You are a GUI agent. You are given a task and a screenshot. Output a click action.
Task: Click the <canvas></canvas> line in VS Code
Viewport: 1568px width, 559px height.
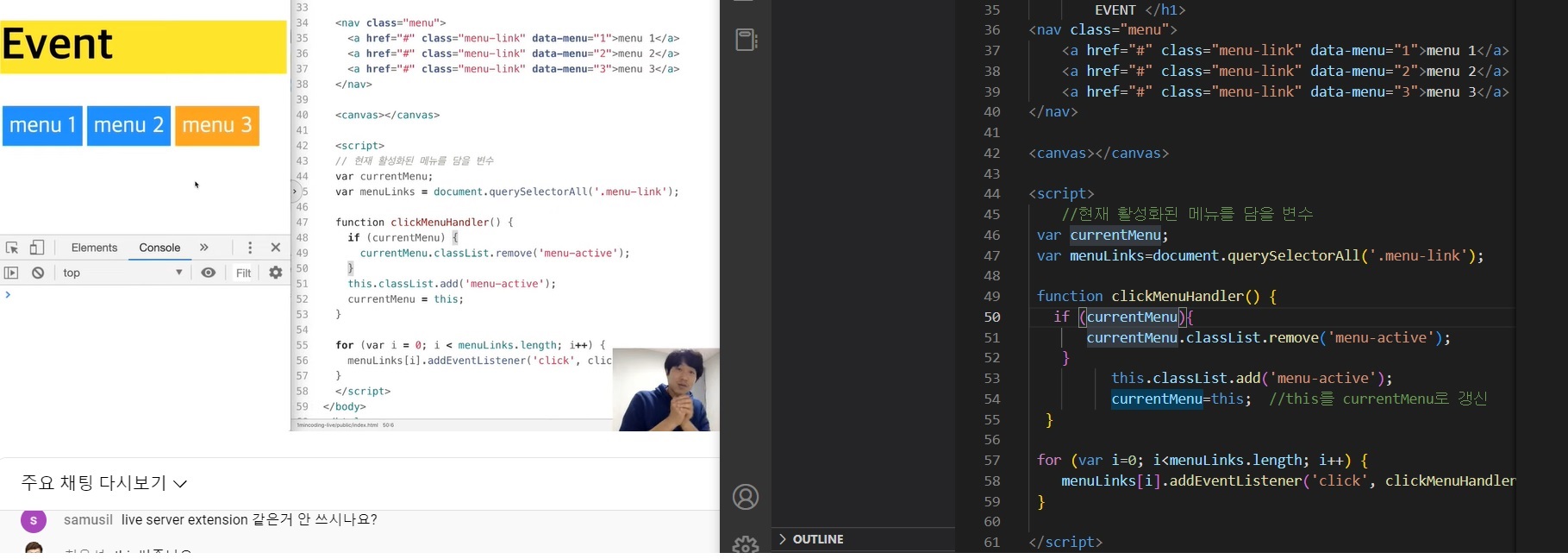coord(1098,153)
